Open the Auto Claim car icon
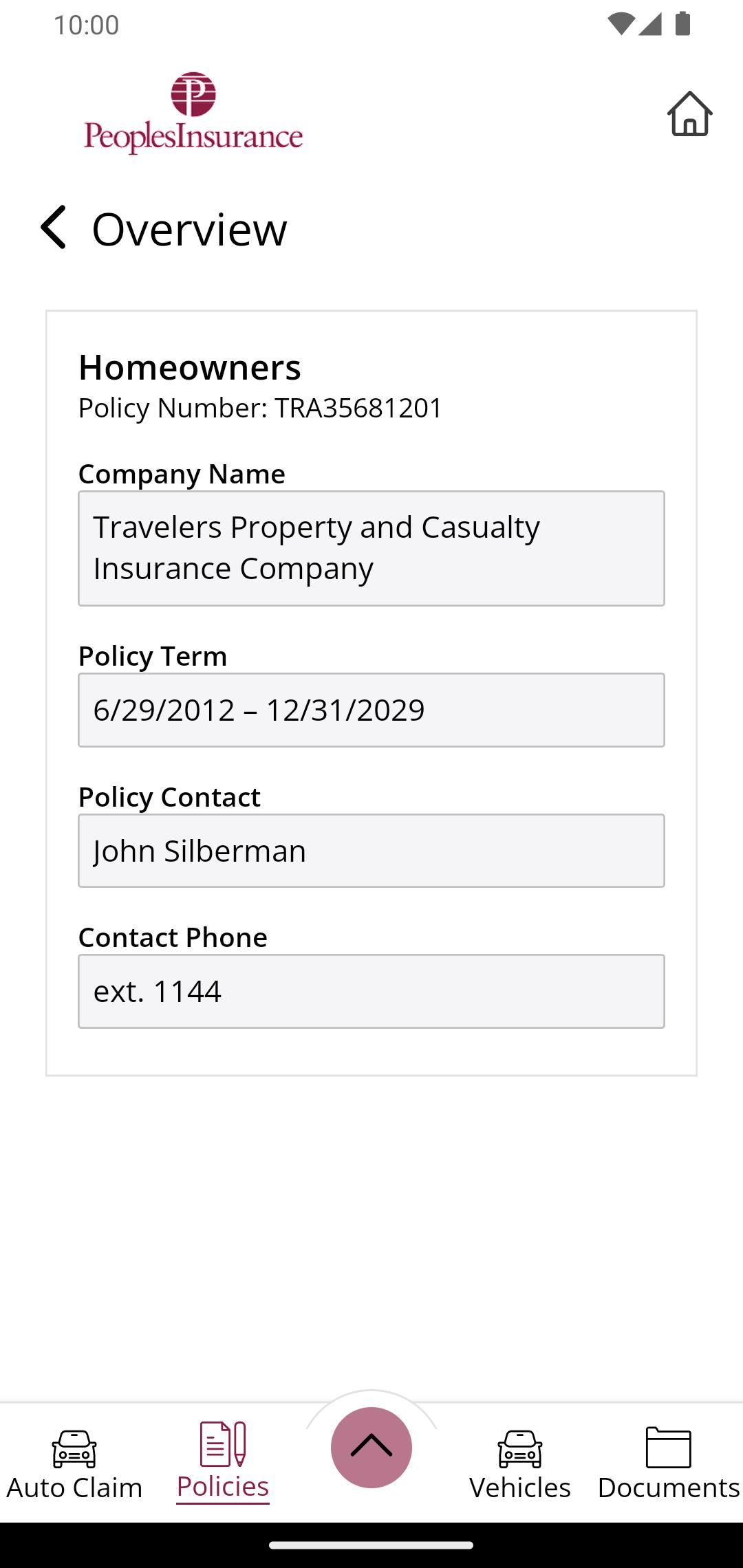This screenshot has width=743, height=1568. [74, 1448]
